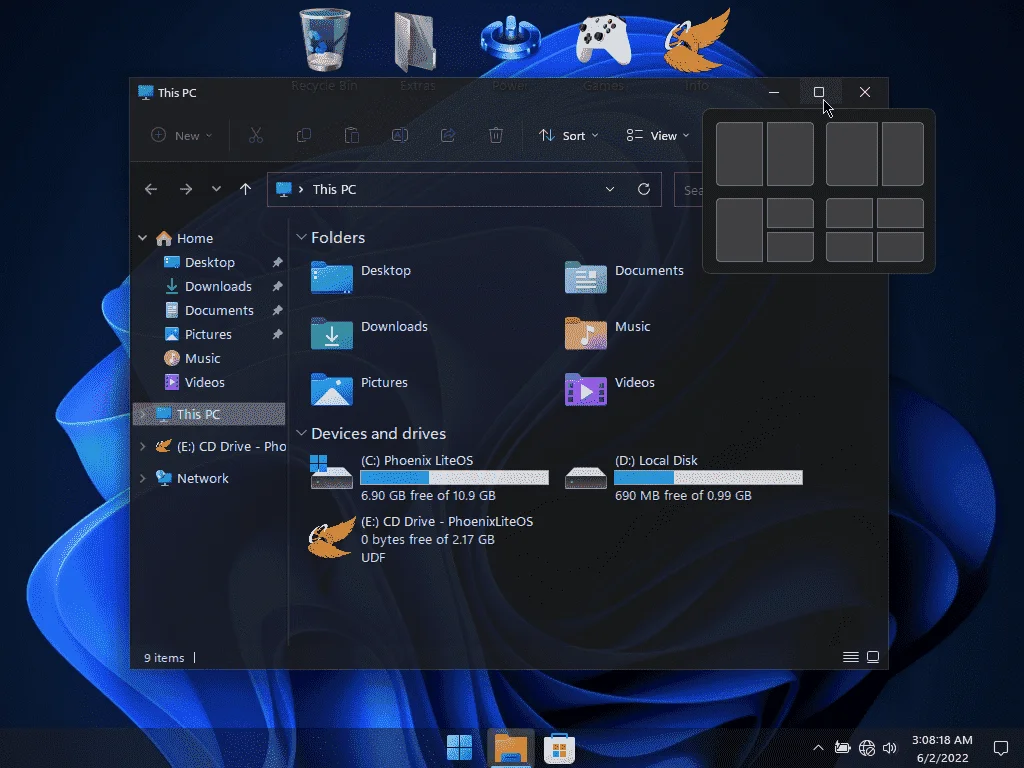Click the Search box

(x=688, y=190)
